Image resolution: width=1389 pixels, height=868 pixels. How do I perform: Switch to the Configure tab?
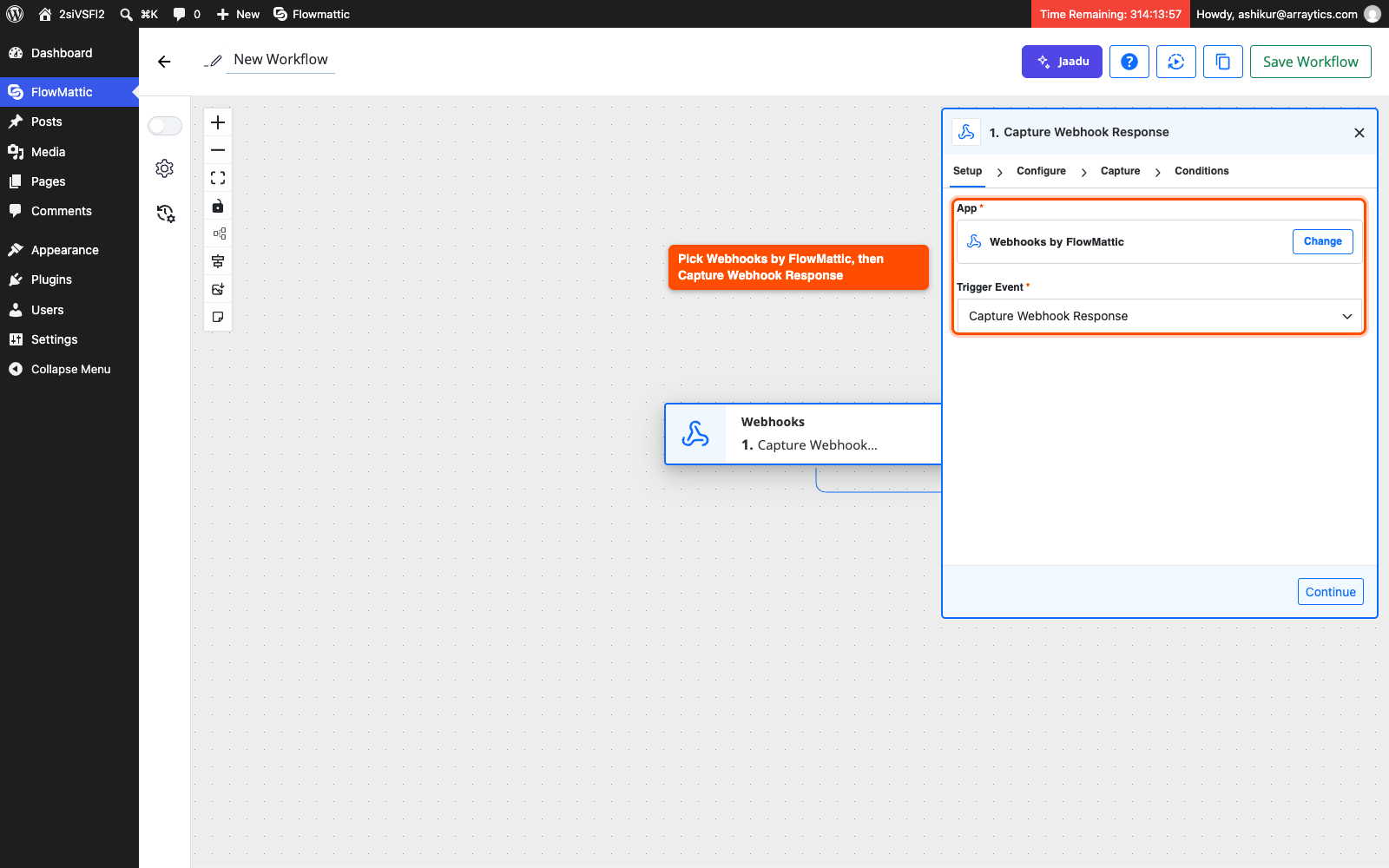(x=1041, y=171)
